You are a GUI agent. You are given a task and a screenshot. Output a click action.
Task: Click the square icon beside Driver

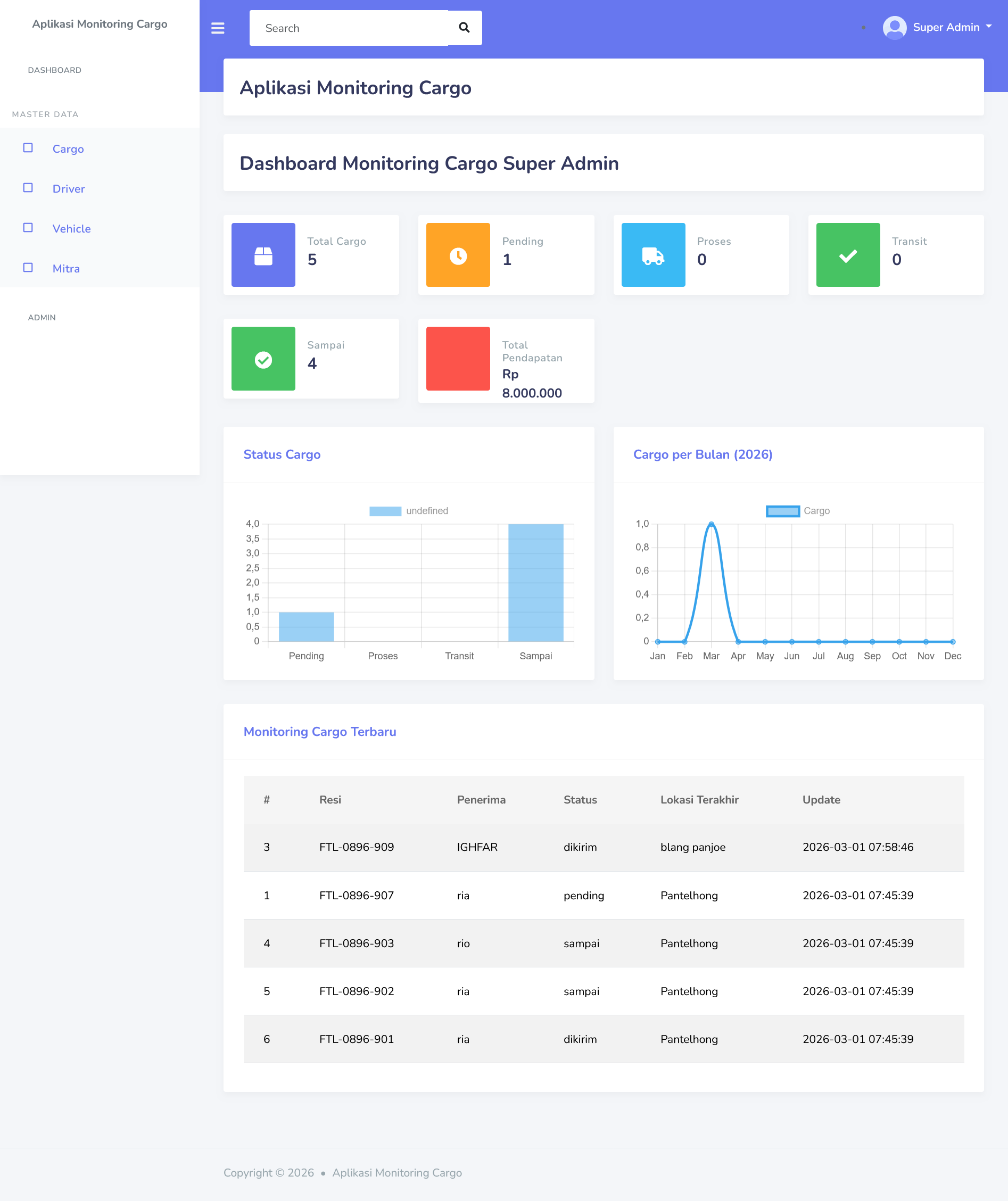point(28,188)
